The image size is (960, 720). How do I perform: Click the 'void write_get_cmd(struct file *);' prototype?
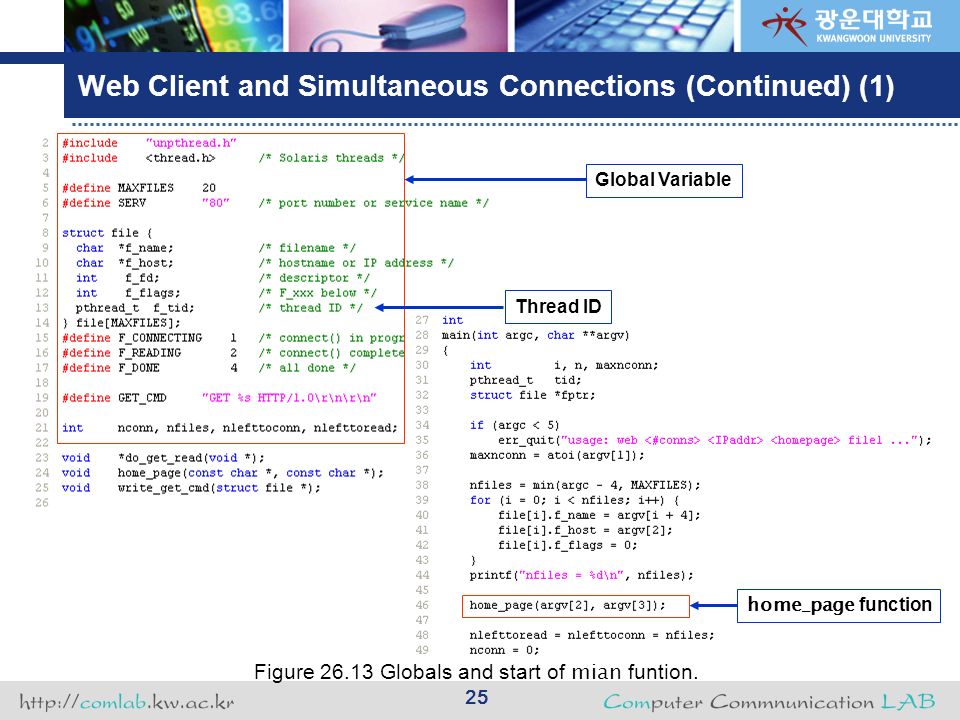click(x=191, y=488)
